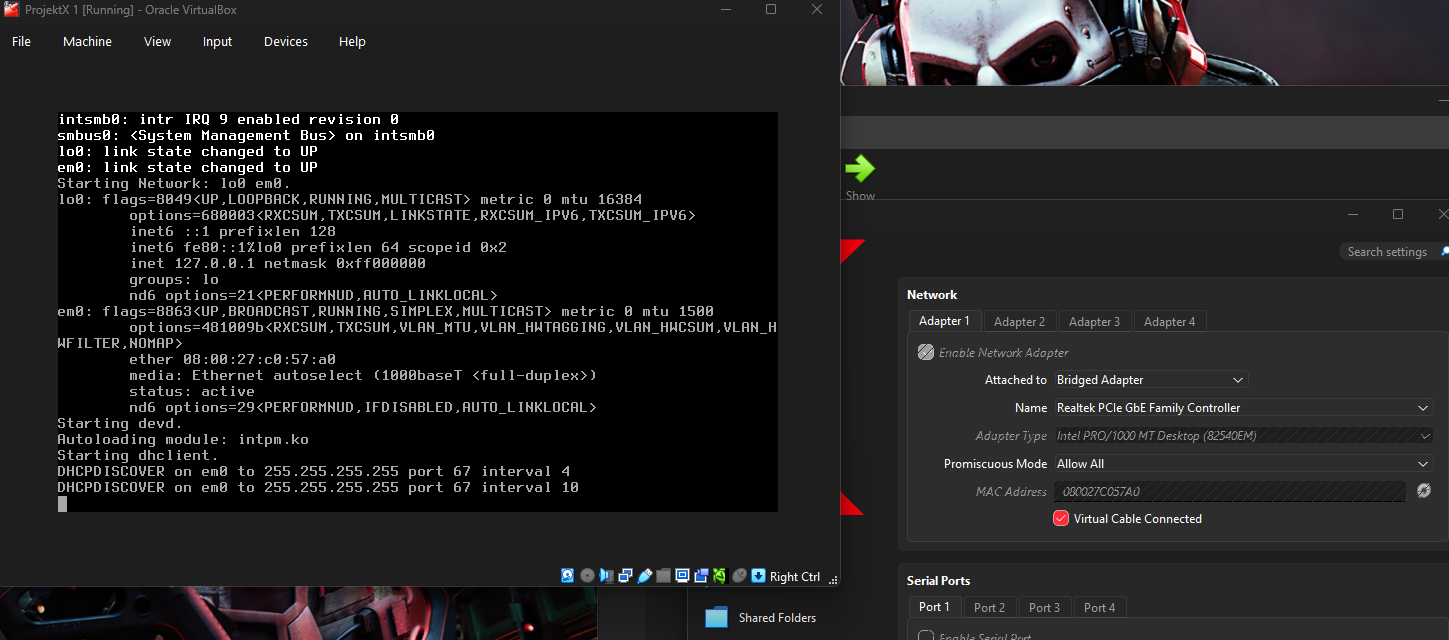Click the optical drives status icon
This screenshot has width=1449, height=640.
587,575
